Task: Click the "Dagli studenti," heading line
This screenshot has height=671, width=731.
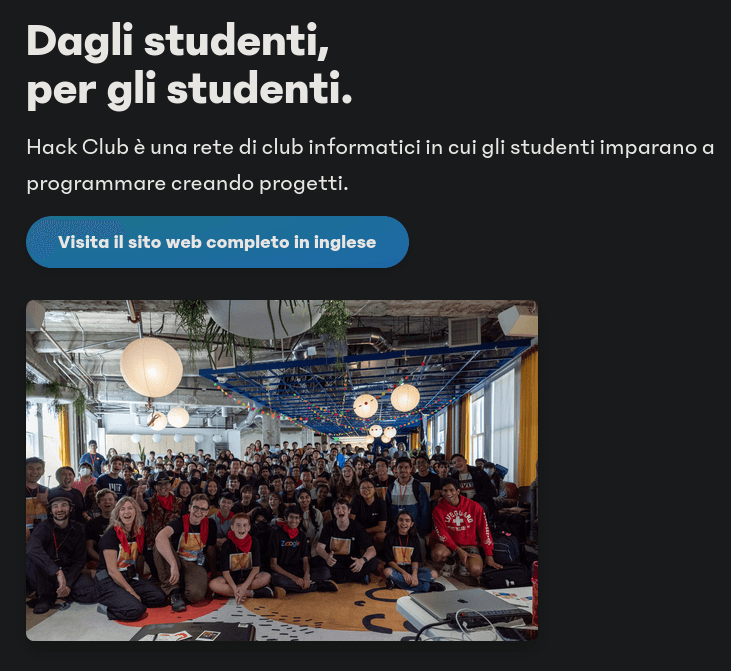Action: click(x=178, y=42)
